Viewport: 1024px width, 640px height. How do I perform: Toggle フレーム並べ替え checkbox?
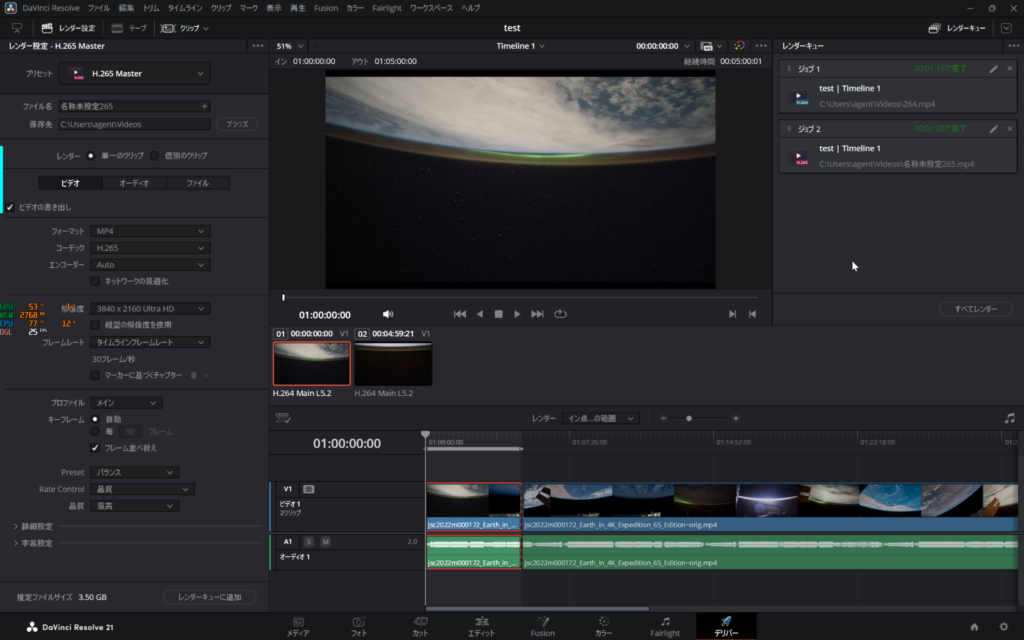[95, 448]
